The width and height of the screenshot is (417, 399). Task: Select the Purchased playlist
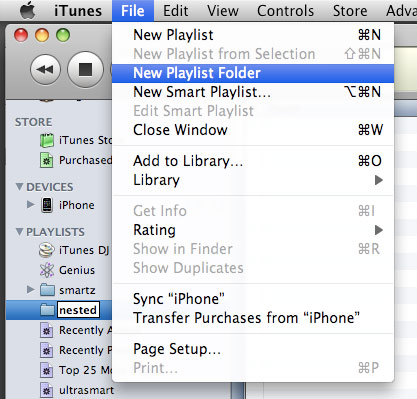(x=59, y=160)
